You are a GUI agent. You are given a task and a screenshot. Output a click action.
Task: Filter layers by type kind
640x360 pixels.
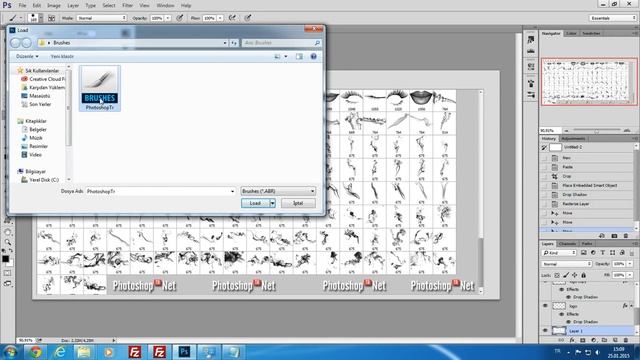point(602,253)
